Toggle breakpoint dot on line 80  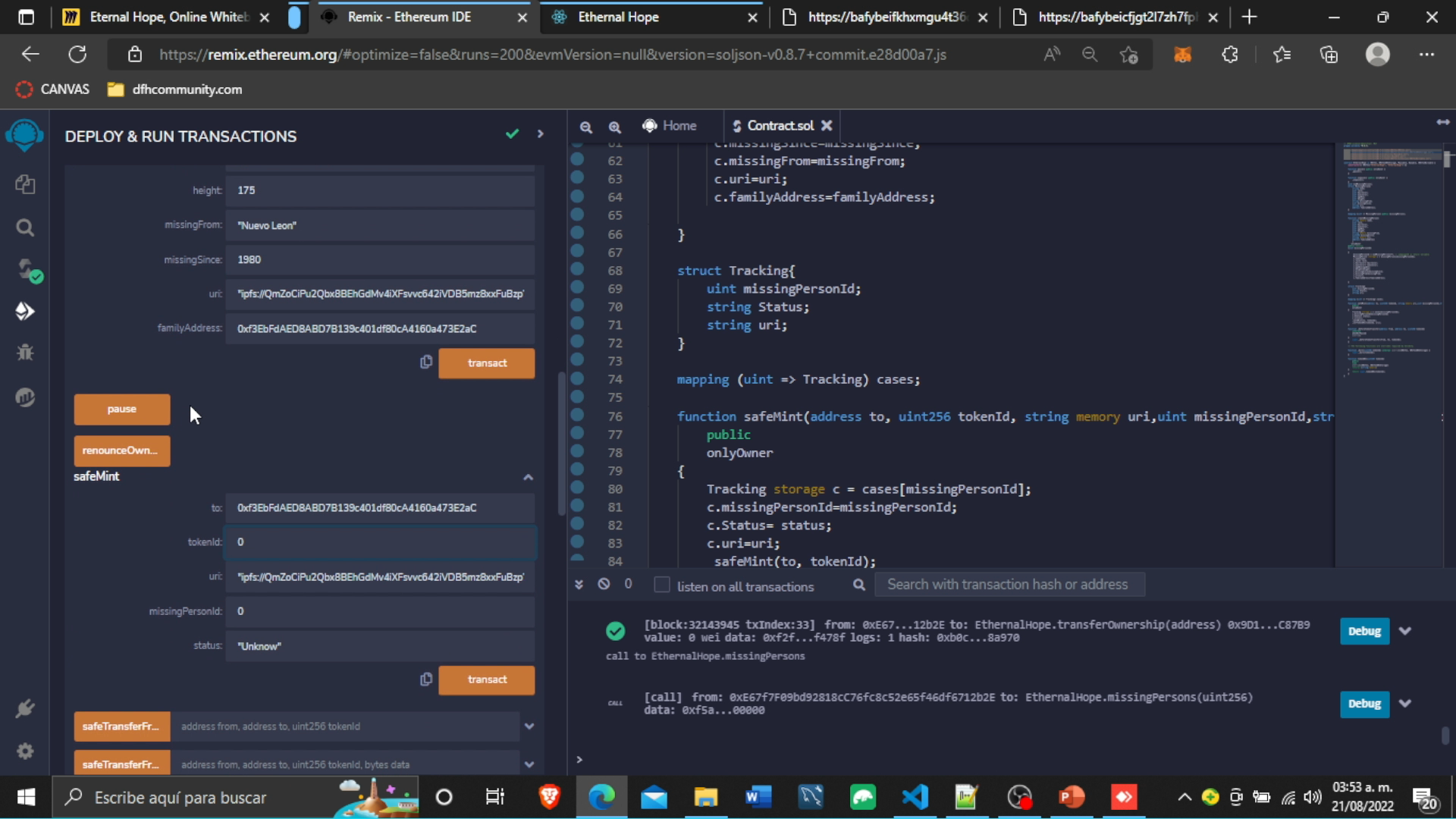click(x=577, y=488)
